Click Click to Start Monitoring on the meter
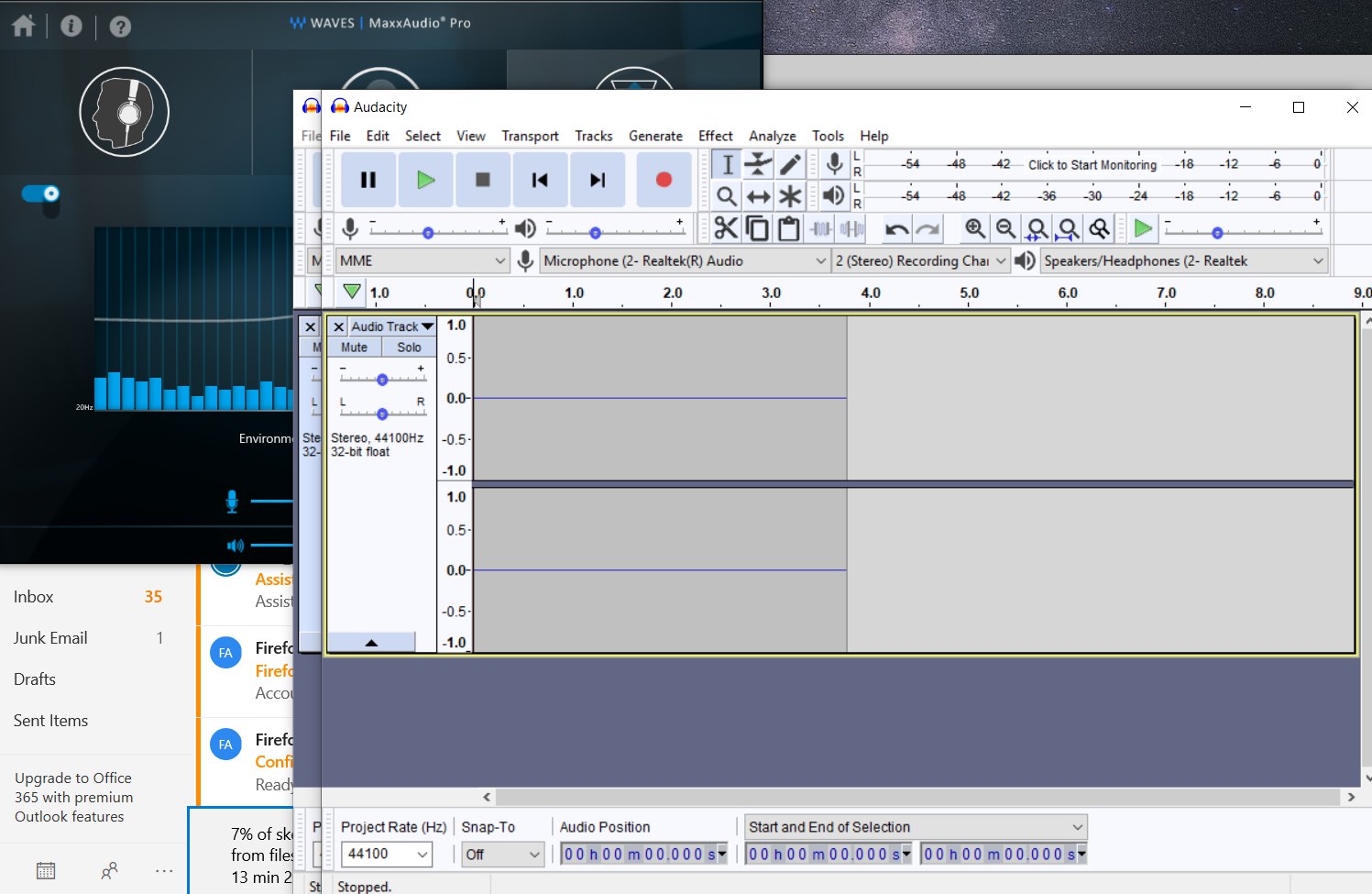 pos(1092,165)
